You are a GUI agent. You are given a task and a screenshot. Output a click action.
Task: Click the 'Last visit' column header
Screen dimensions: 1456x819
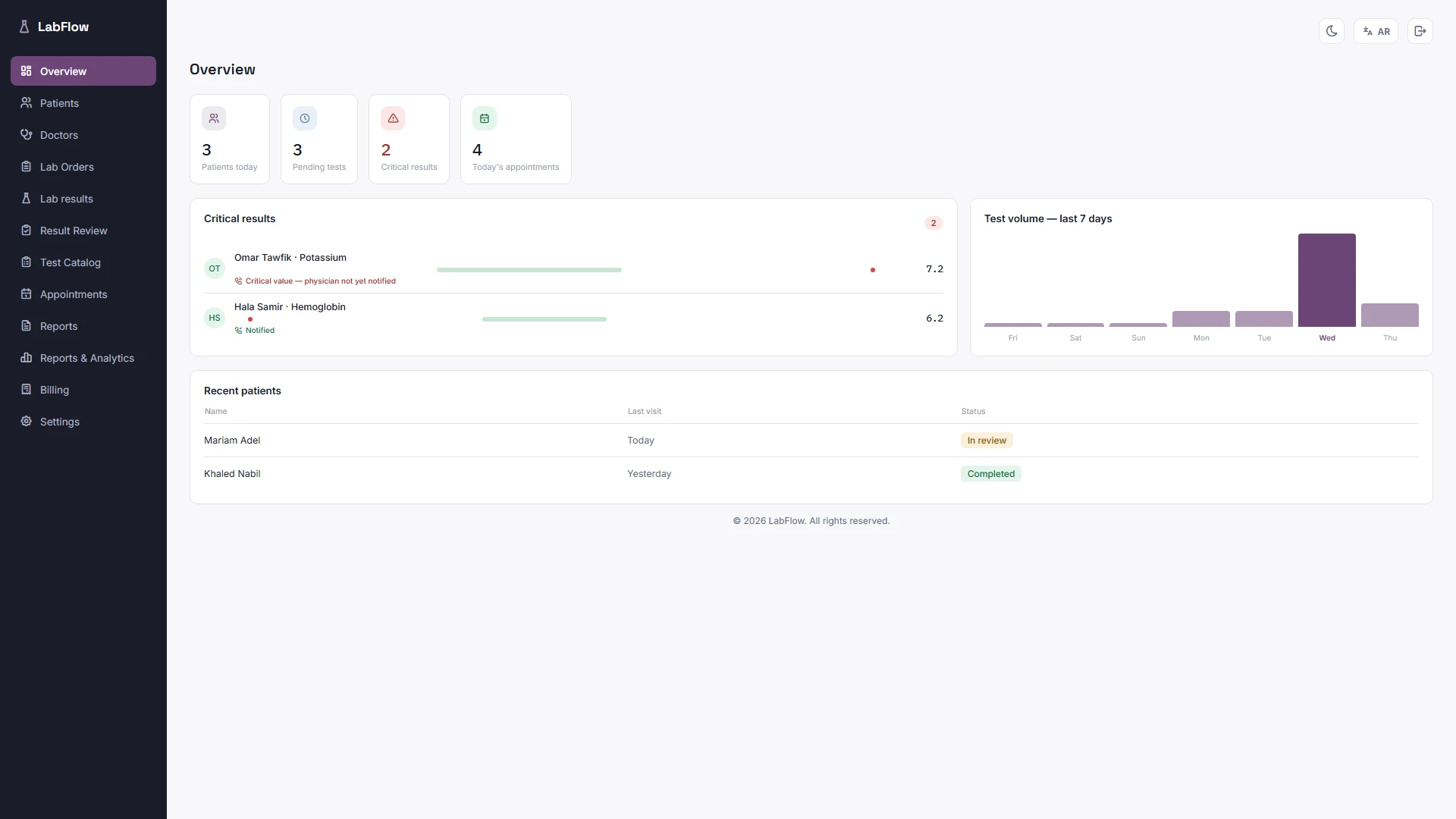(645, 412)
